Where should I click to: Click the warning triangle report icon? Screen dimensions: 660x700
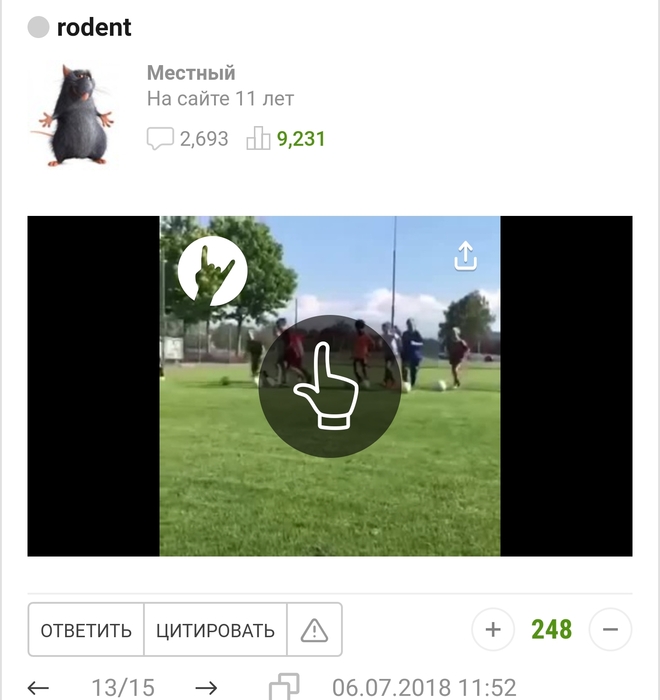pyautogui.click(x=314, y=630)
